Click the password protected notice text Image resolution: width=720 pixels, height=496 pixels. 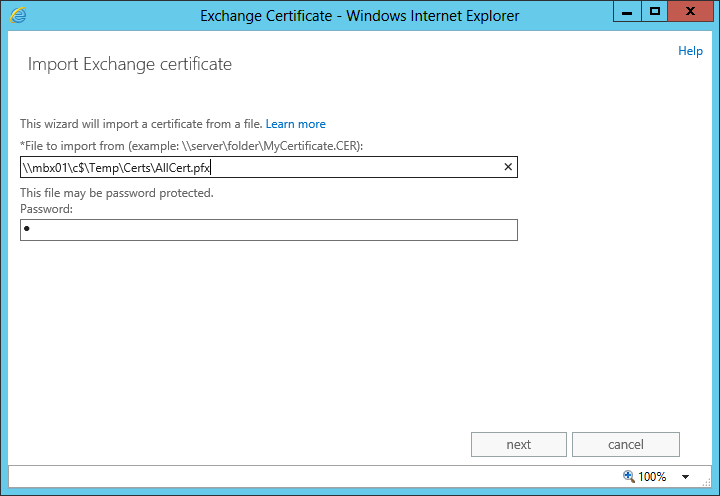pos(117,193)
